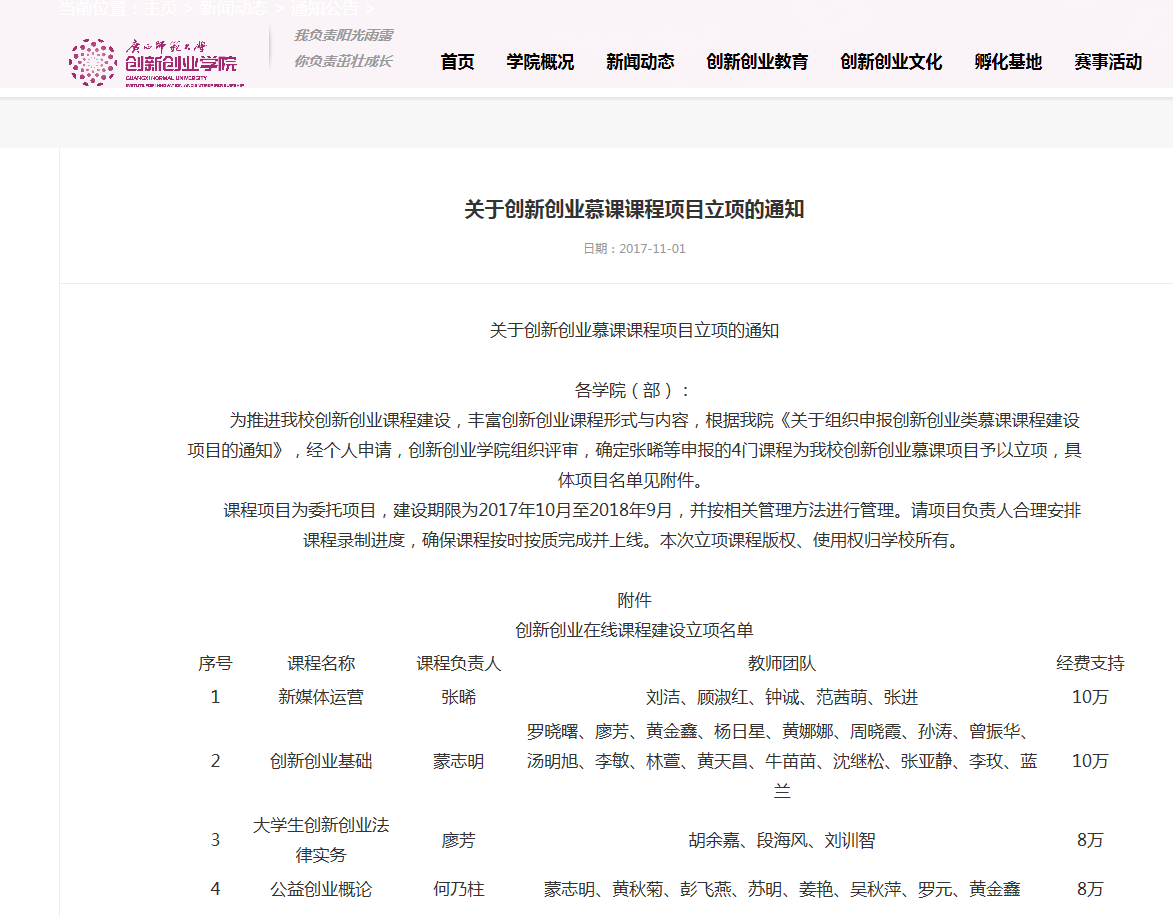Navigate to 孵化基地 in the menu
Screen dimensions: 1173x917
[1008, 62]
